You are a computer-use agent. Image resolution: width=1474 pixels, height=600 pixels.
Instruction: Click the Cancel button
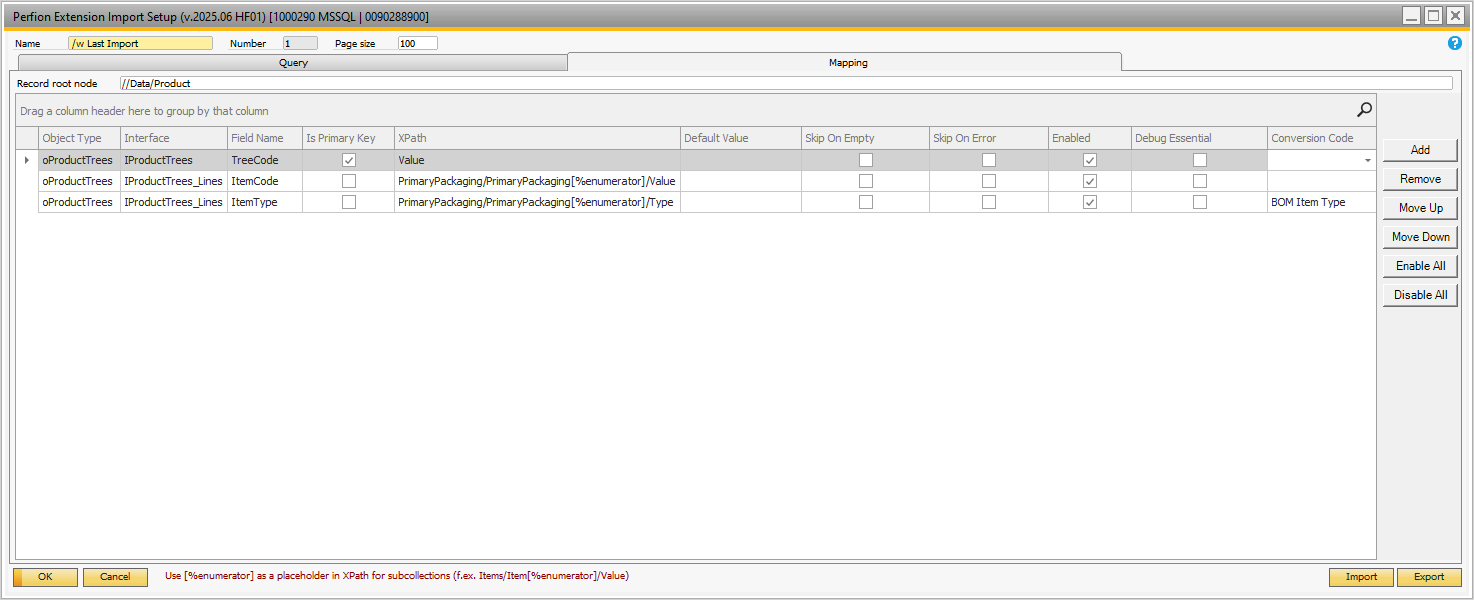pos(115,577)
